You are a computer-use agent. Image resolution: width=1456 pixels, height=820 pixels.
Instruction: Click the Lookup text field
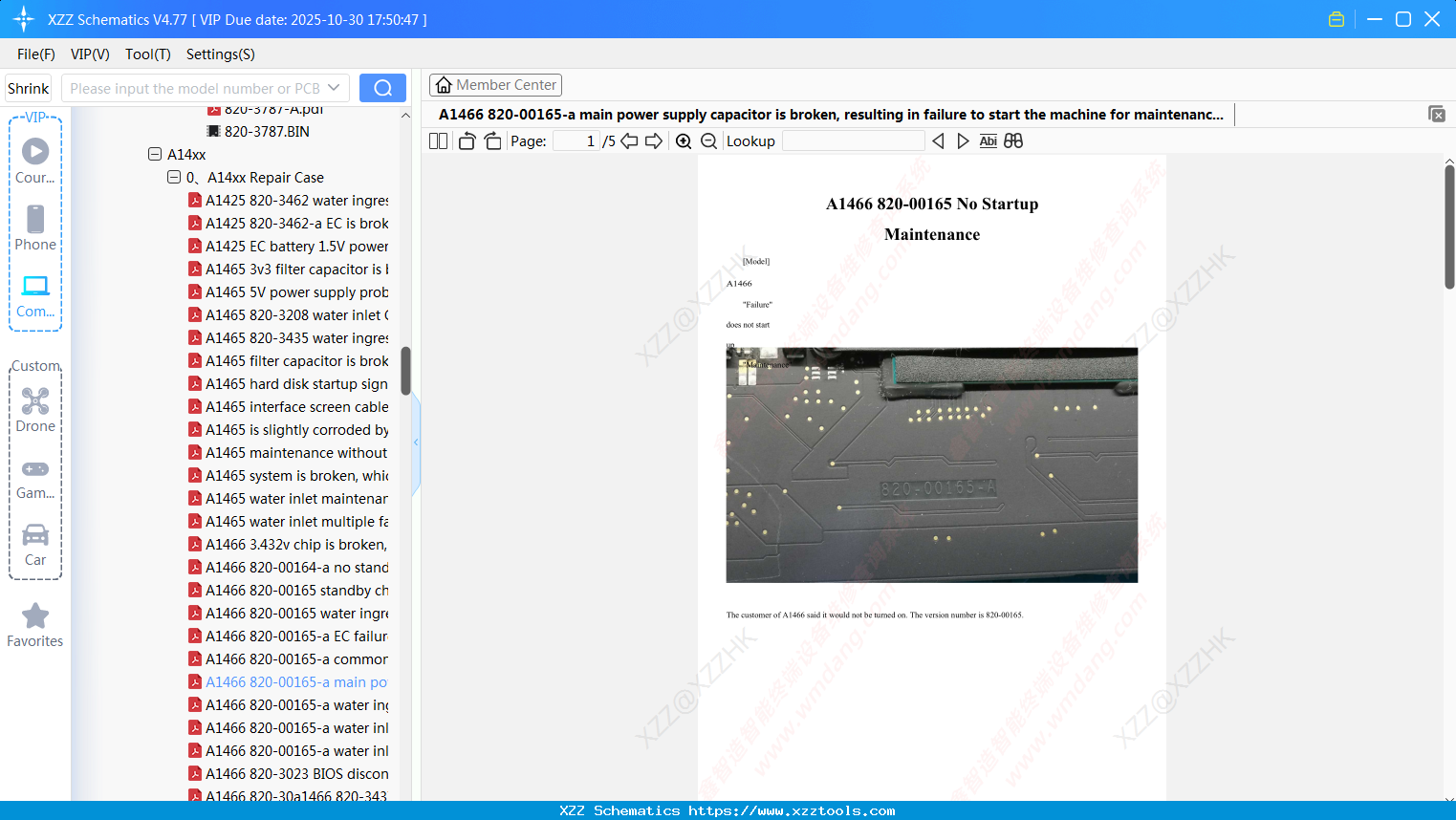tap(854, 141)
